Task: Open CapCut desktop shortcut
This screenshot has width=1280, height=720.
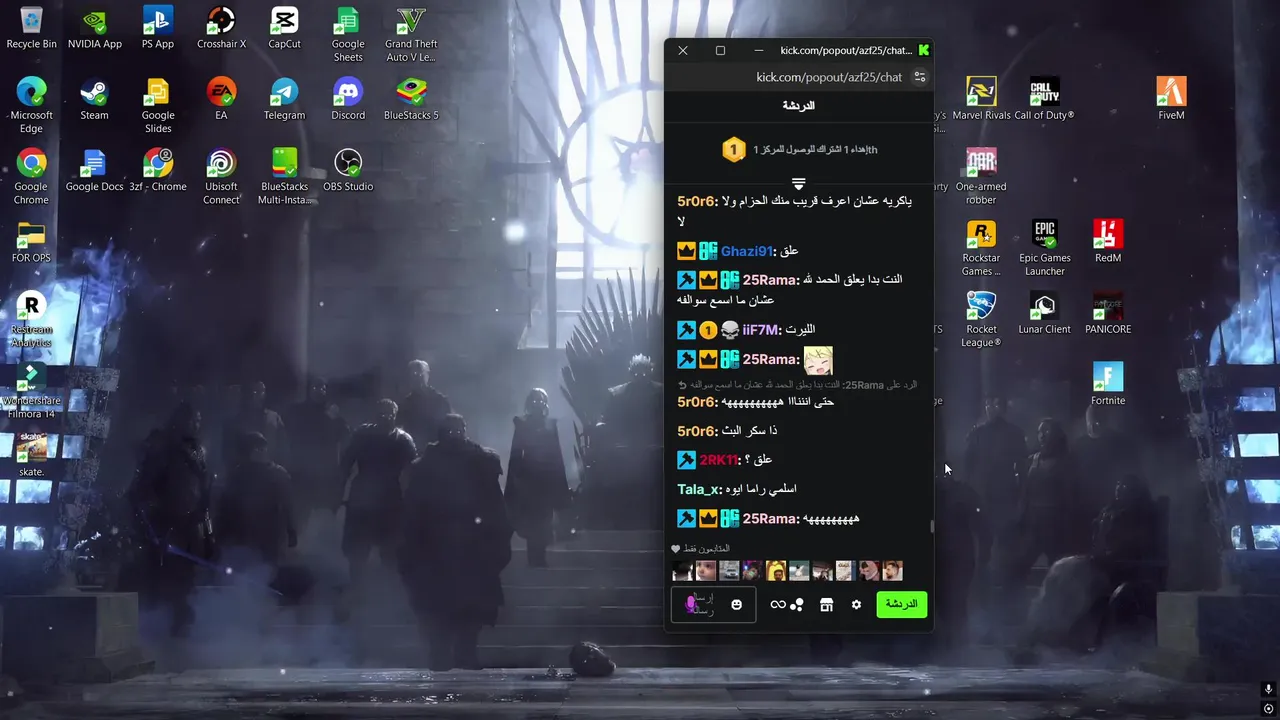Action: [x=284, y=28]
